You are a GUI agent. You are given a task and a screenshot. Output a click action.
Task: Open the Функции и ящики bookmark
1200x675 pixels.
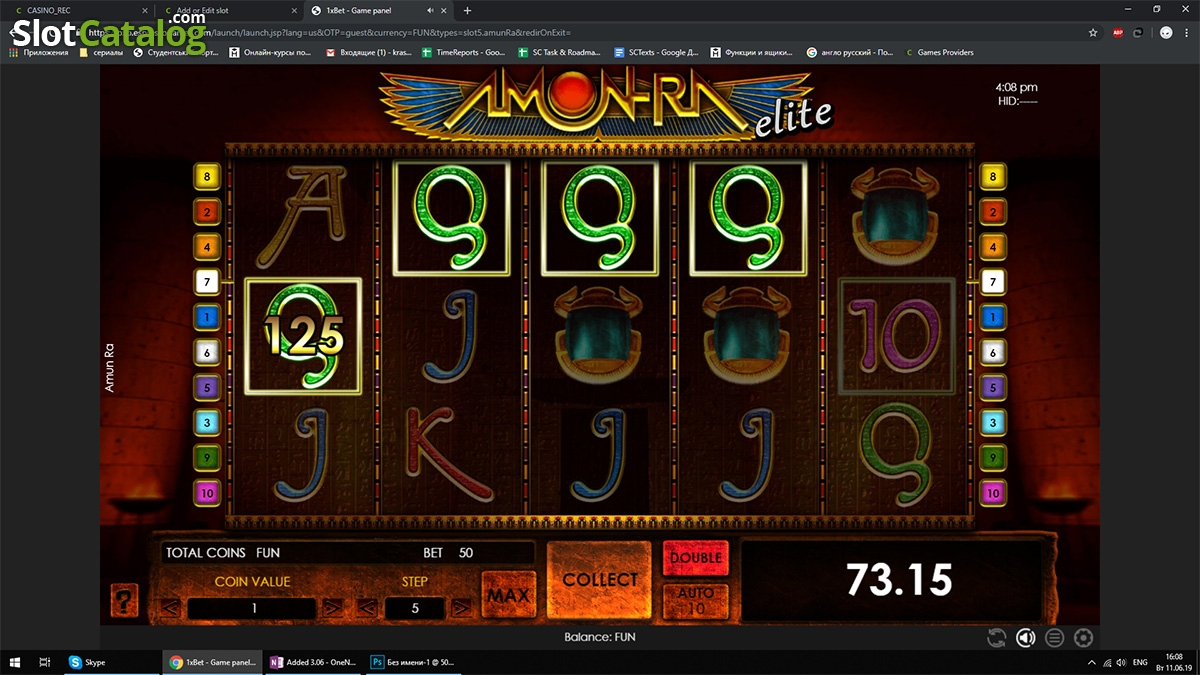pos(752,52)
